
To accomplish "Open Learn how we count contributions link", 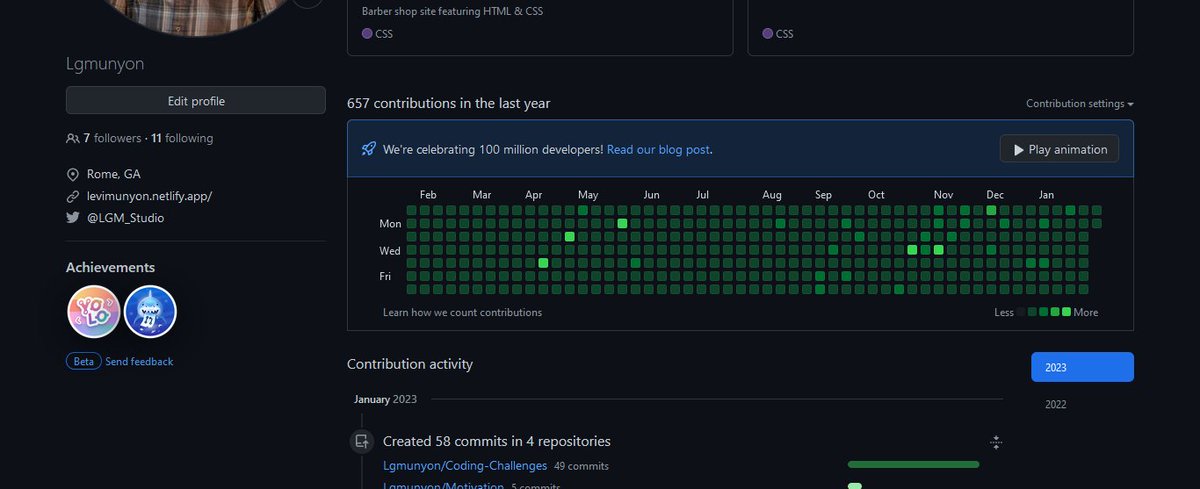I will coord(462,312).
